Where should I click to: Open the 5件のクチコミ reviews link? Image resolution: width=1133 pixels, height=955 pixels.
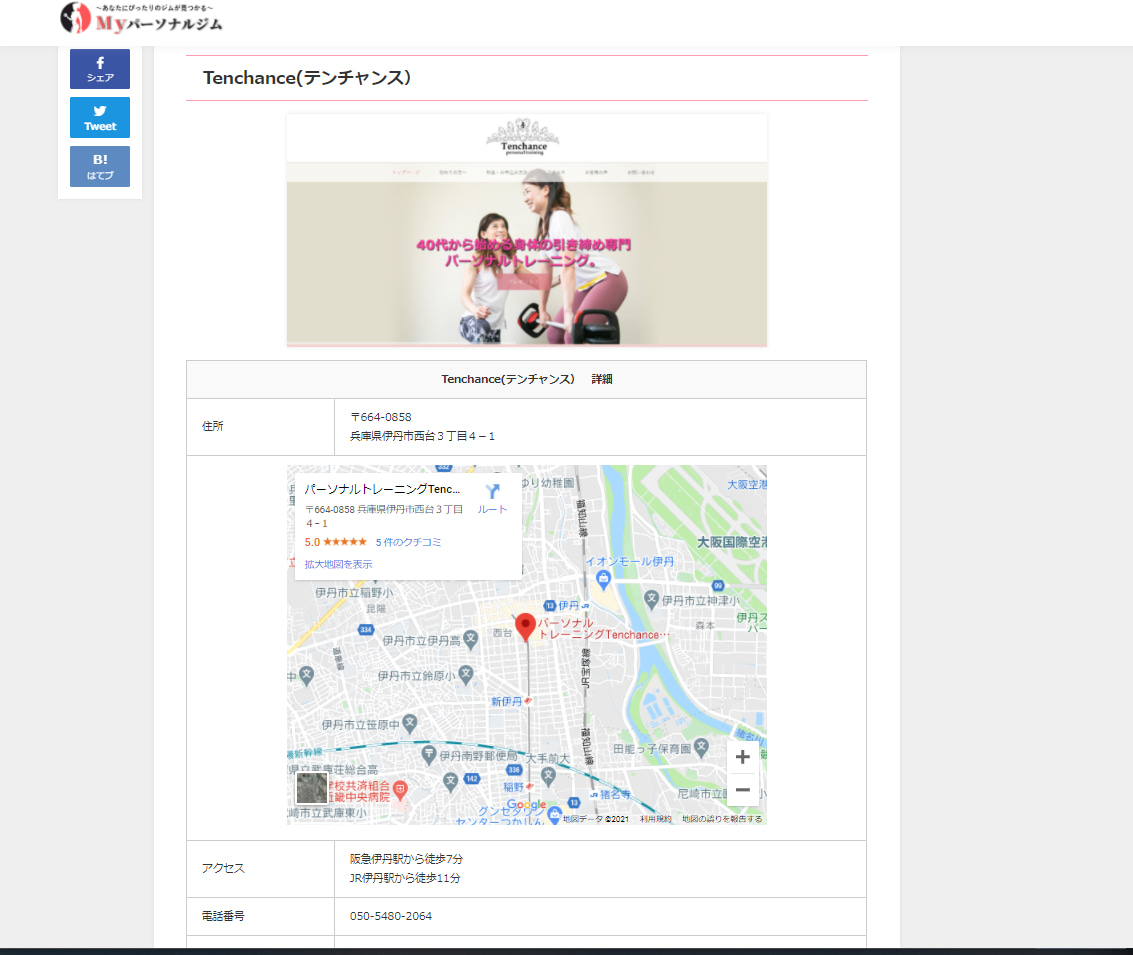point(408,542)
